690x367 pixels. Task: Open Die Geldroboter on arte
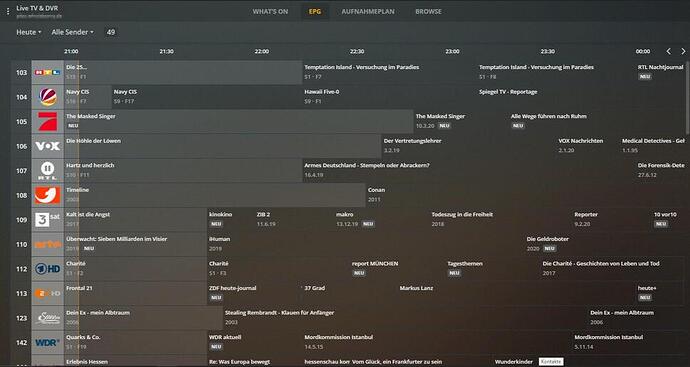click(x=605, y=244)
